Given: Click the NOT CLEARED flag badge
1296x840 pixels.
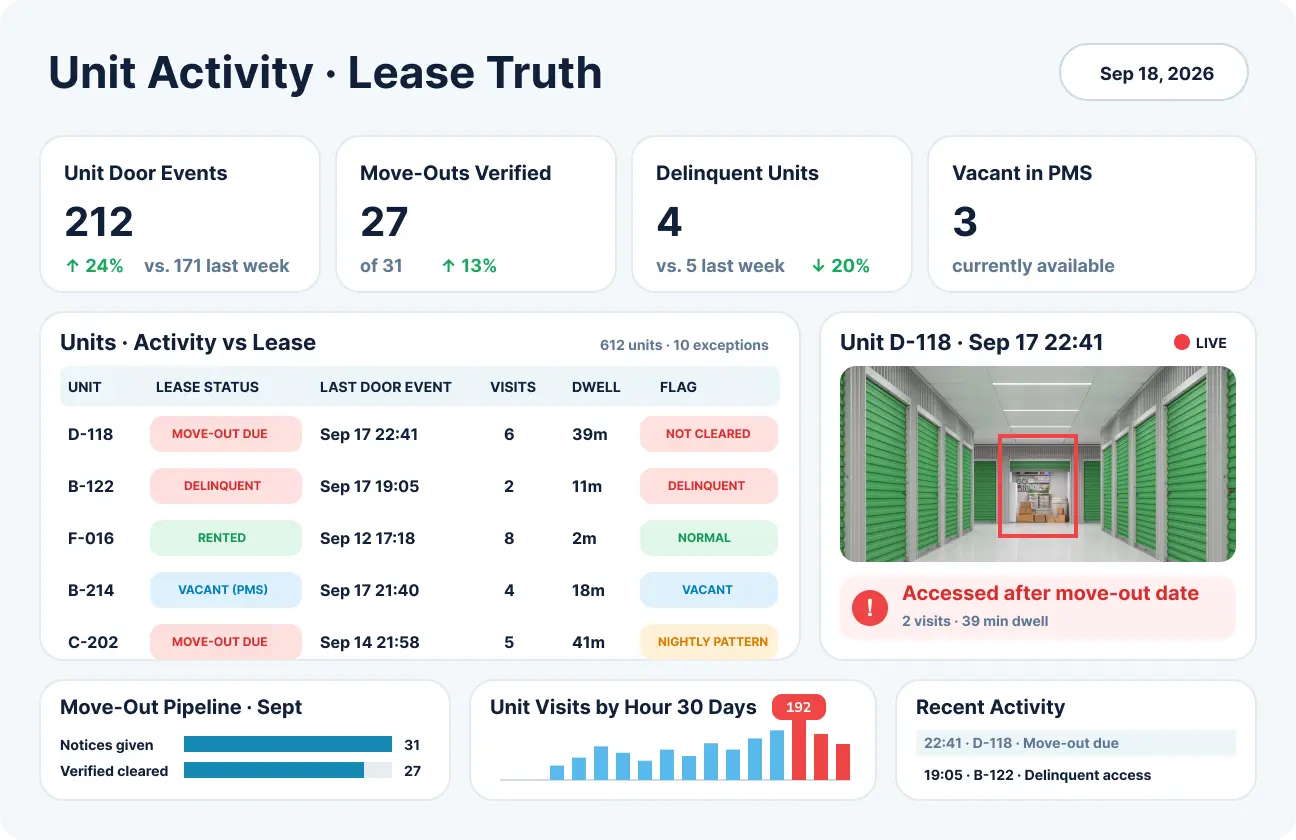Looking at the screenshot, I should (709, 434).
